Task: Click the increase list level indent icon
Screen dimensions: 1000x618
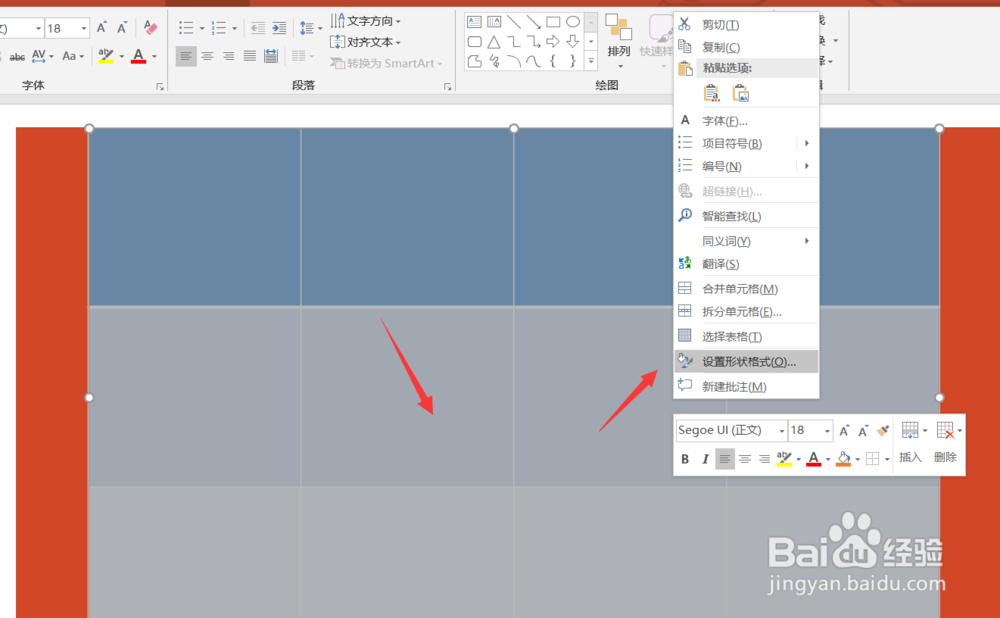Action: coord(279,28)
